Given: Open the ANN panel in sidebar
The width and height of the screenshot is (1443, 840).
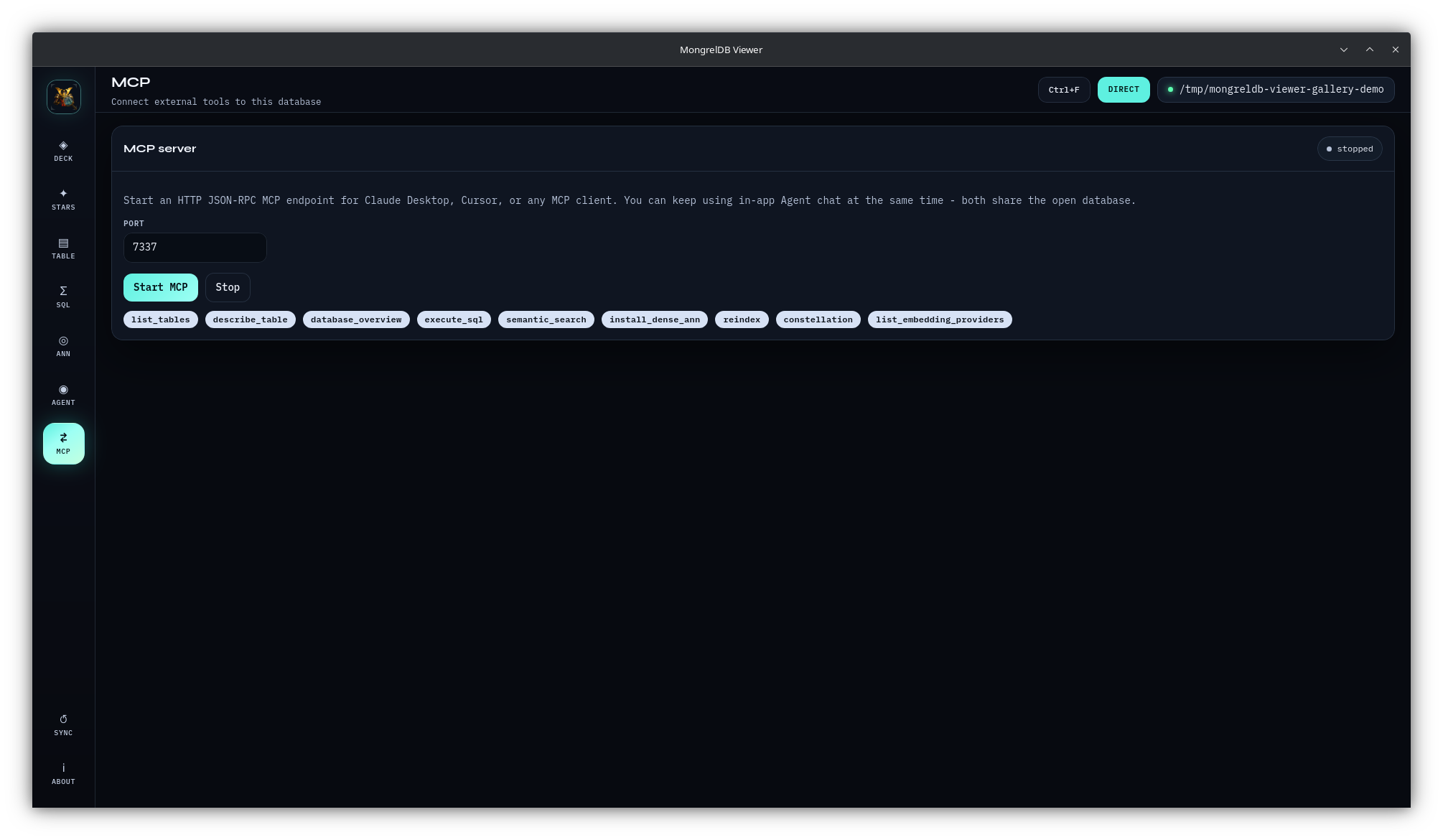Looking at the screenshot, I should point(63,346).
